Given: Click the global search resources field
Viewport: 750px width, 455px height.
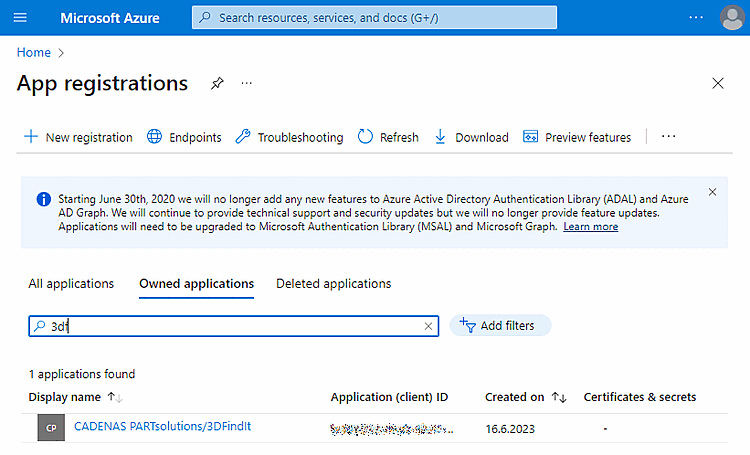Looking at the screenshot, I should [x=375, y=18].
